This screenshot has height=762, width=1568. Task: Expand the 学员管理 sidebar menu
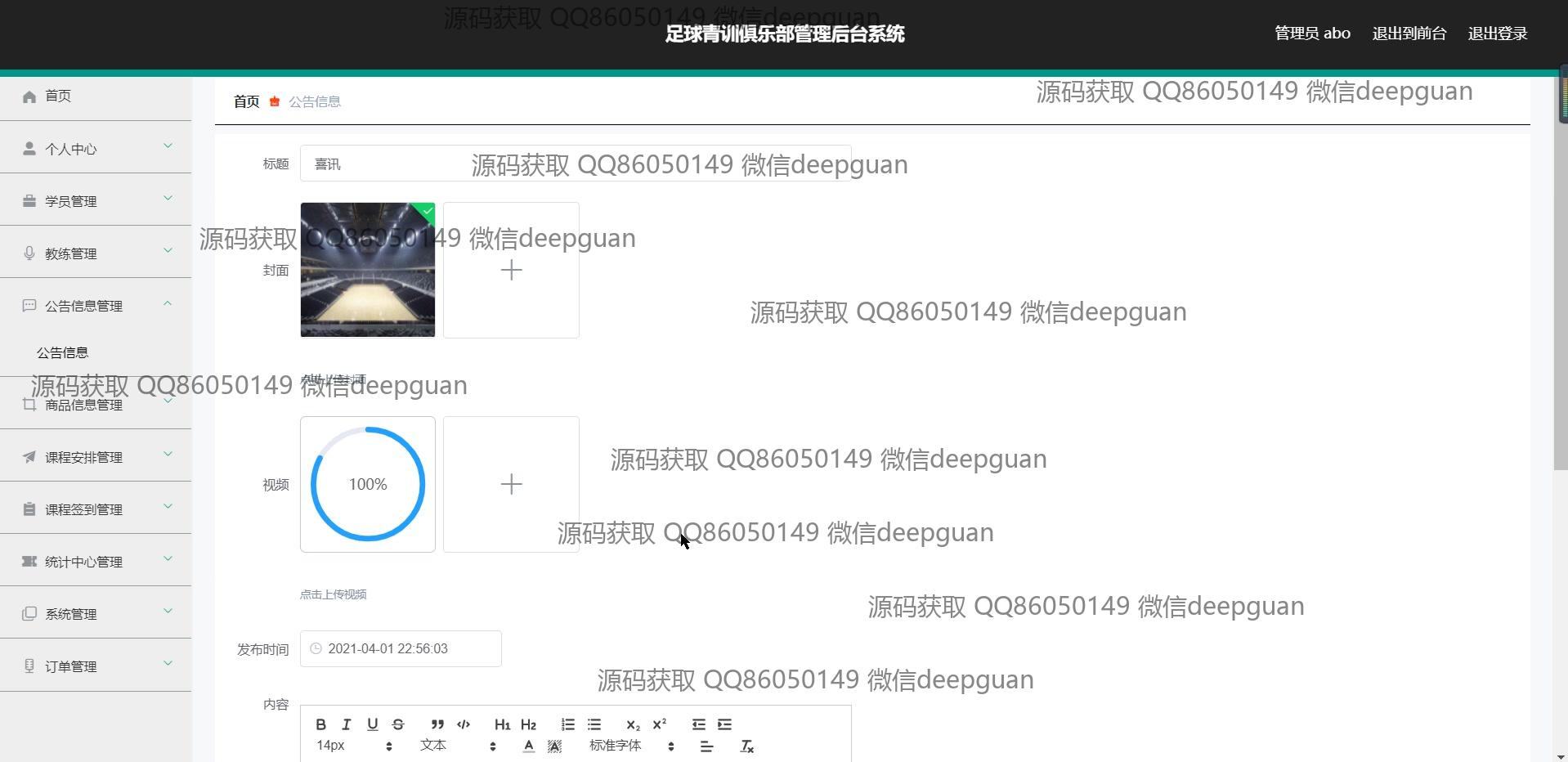(96, 200)
